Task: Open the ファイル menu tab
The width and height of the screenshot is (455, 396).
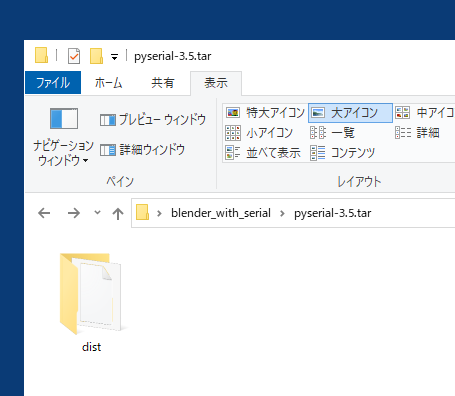Action: (x=53, y=82)
